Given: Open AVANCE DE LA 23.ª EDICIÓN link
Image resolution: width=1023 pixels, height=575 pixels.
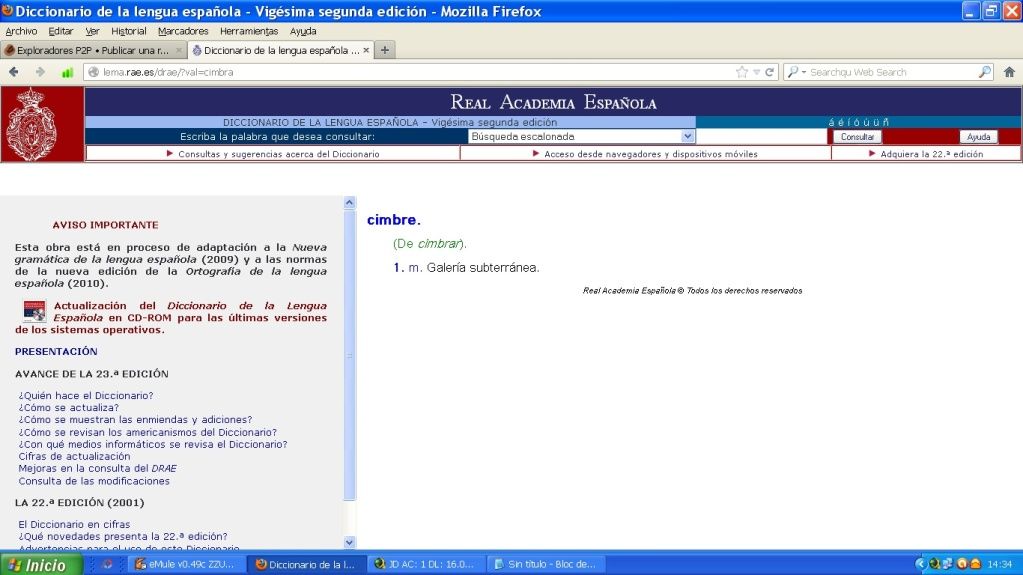Looking at the screenshot, I should (91, 374).
